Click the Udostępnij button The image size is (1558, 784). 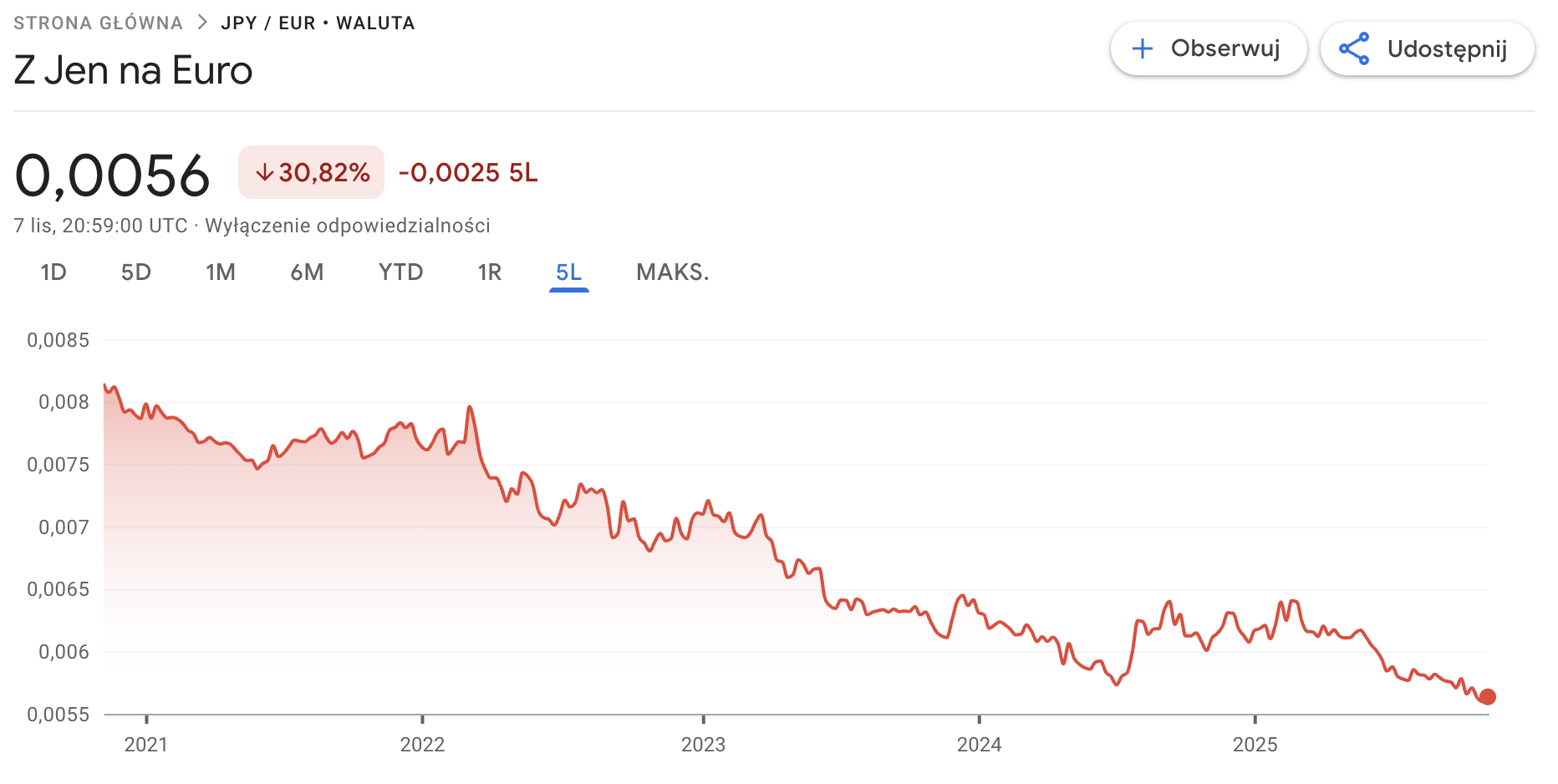click(1427, 48)
